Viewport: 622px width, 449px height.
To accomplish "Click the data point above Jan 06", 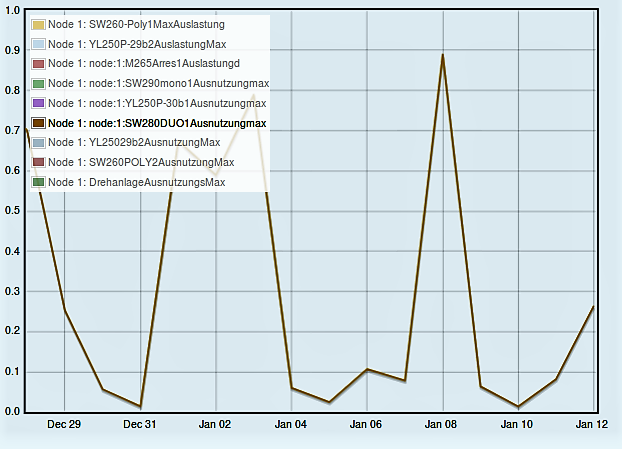I will (x=367, y=369).
